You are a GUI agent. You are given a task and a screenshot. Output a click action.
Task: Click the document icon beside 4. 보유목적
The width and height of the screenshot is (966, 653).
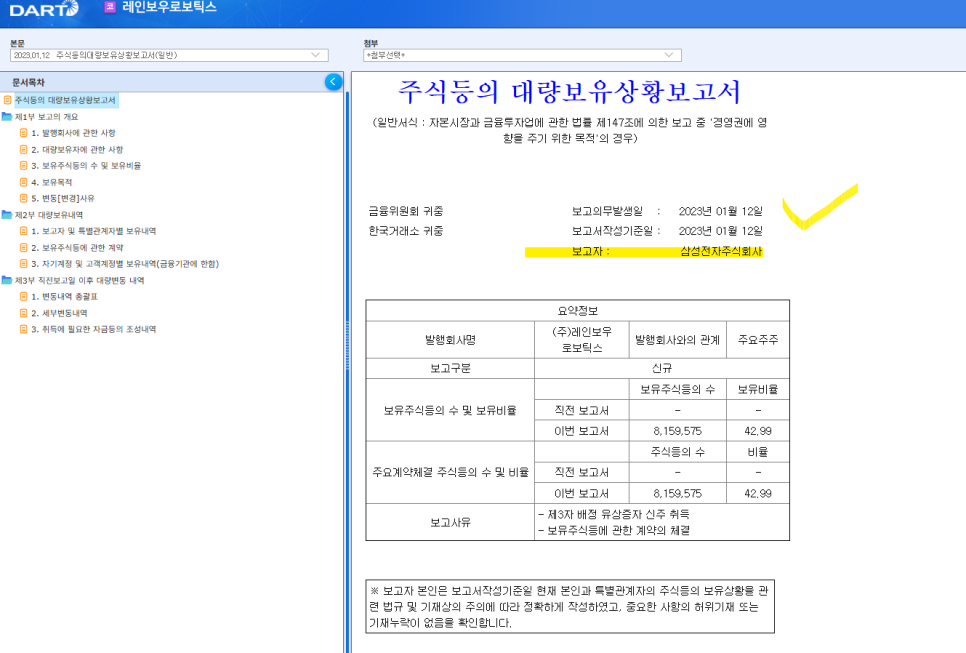pos(23,182)
